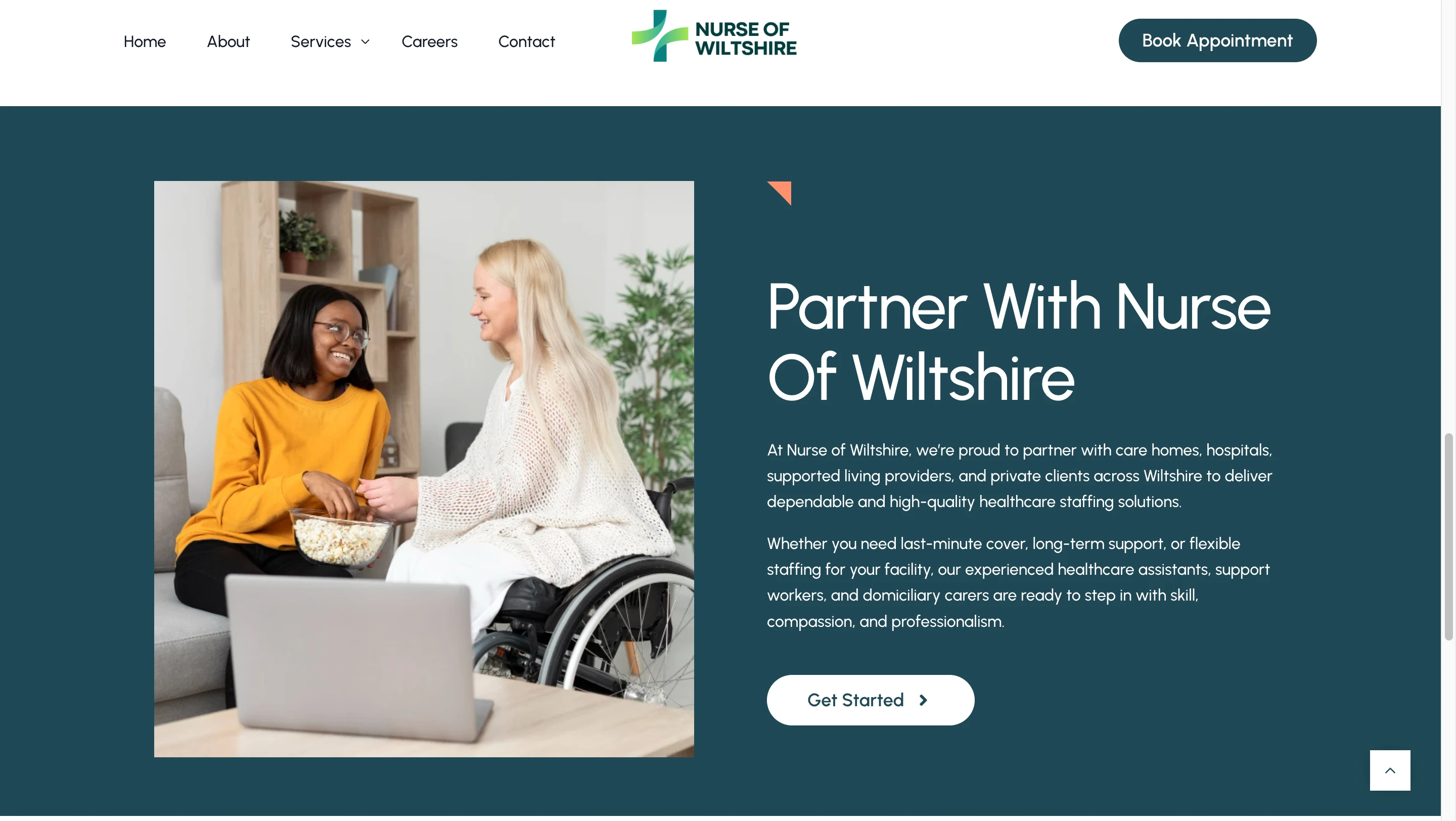Open the Contact page link
Viewport: 1456px width, 821px height.
526,41
